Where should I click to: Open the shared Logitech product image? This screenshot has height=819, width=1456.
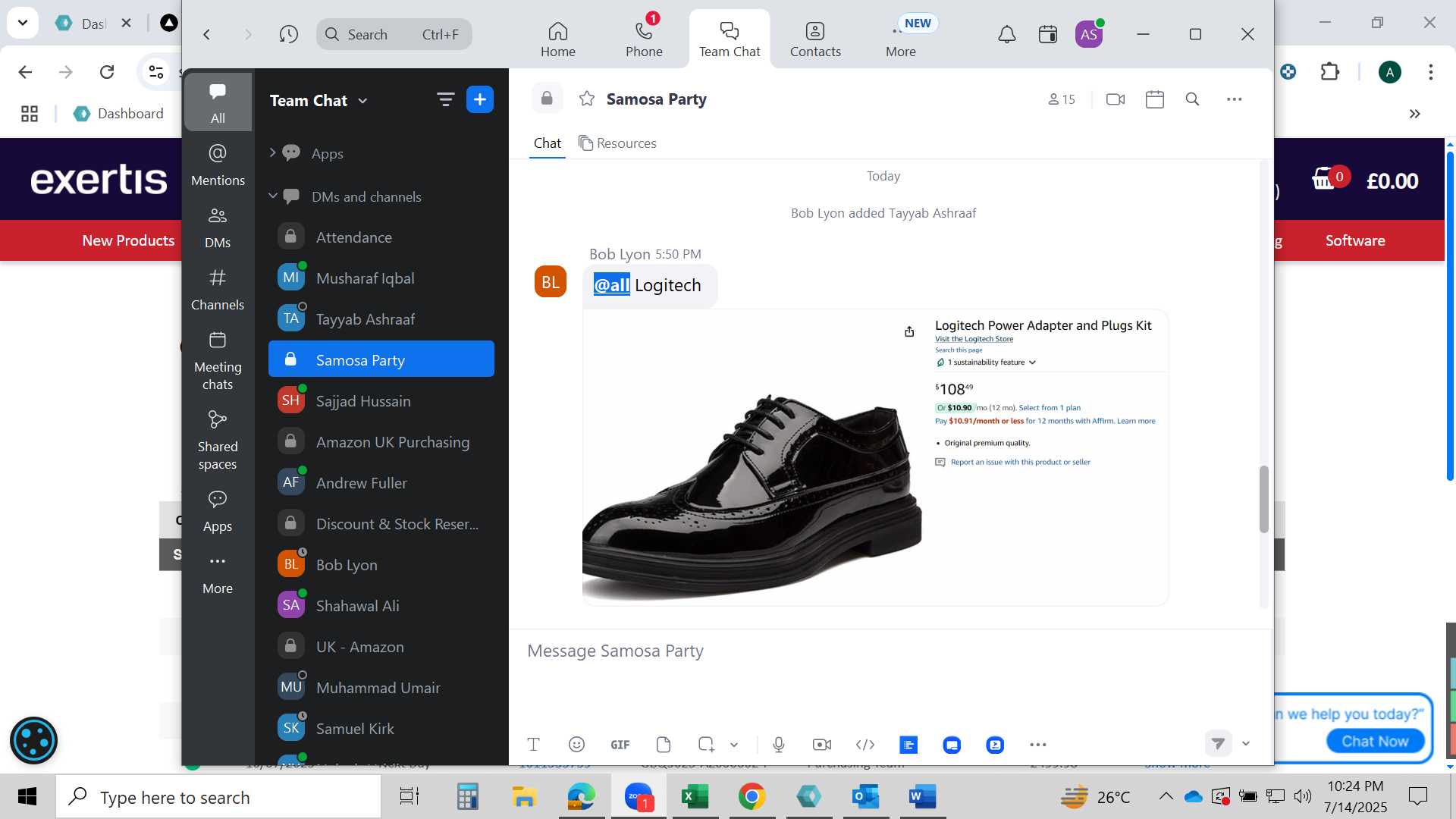875,457
